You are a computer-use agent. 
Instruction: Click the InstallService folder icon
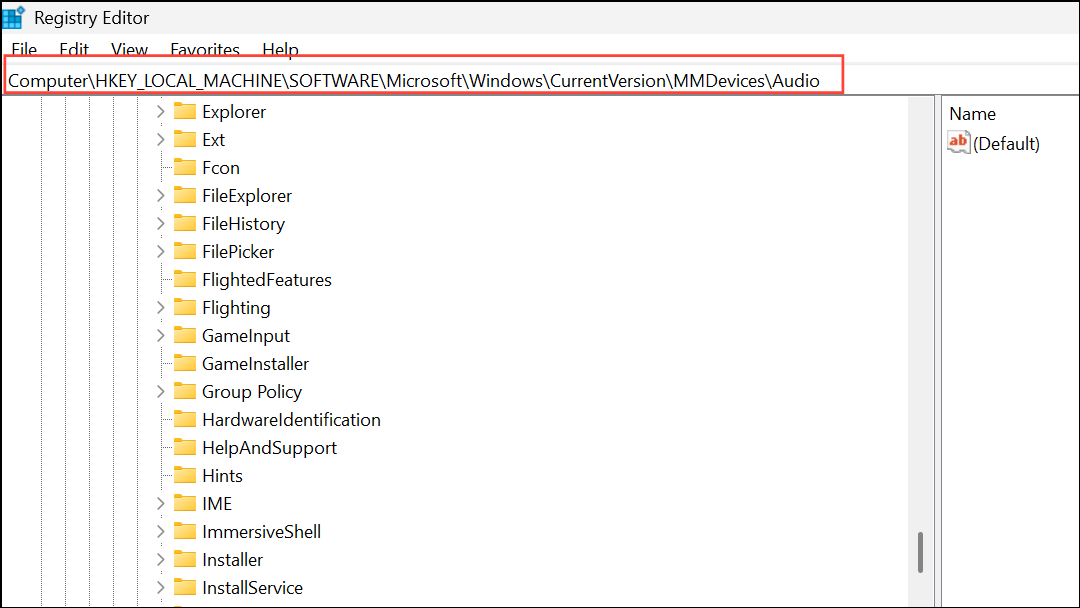click(x=185, y=587)
